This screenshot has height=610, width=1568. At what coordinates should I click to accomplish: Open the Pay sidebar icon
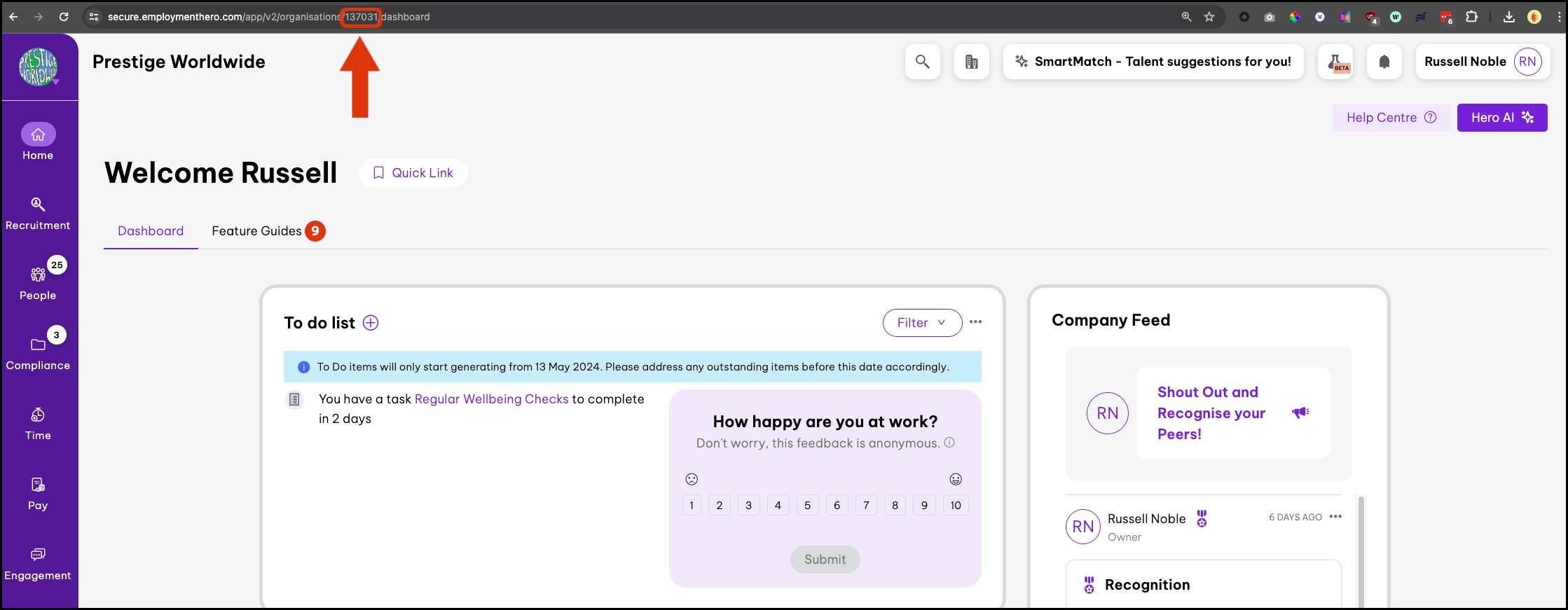click(38, 493)
